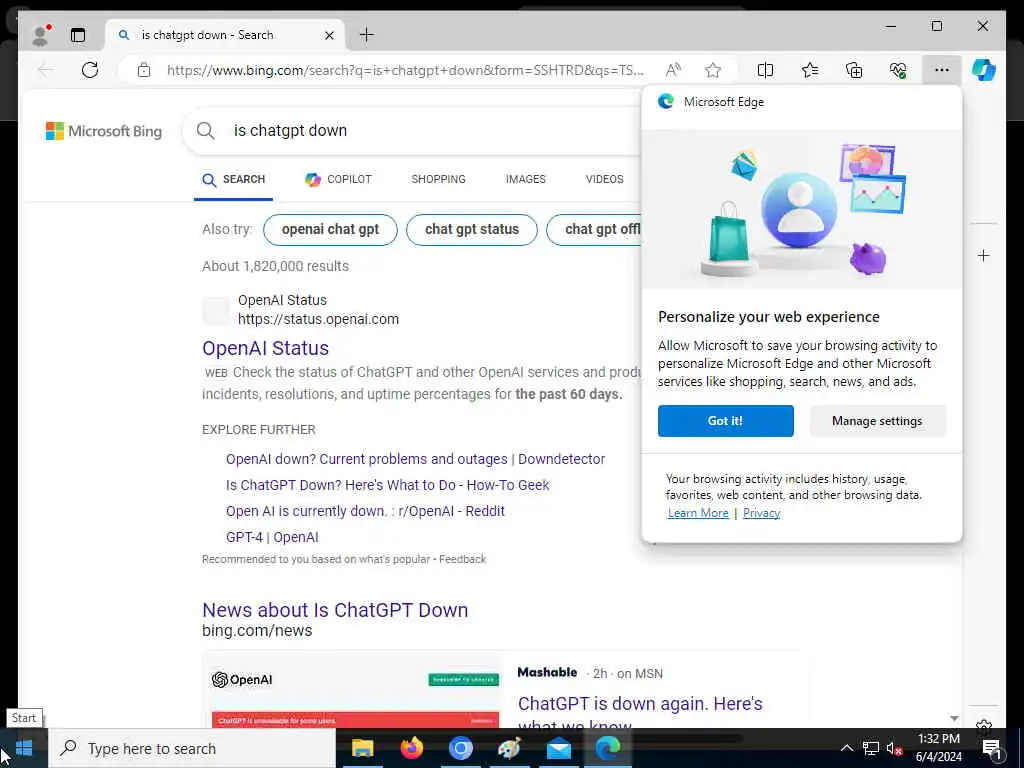Open Mail app from taskbar
This screenshot has width=1024, height=768.
[x=558, y=748]
